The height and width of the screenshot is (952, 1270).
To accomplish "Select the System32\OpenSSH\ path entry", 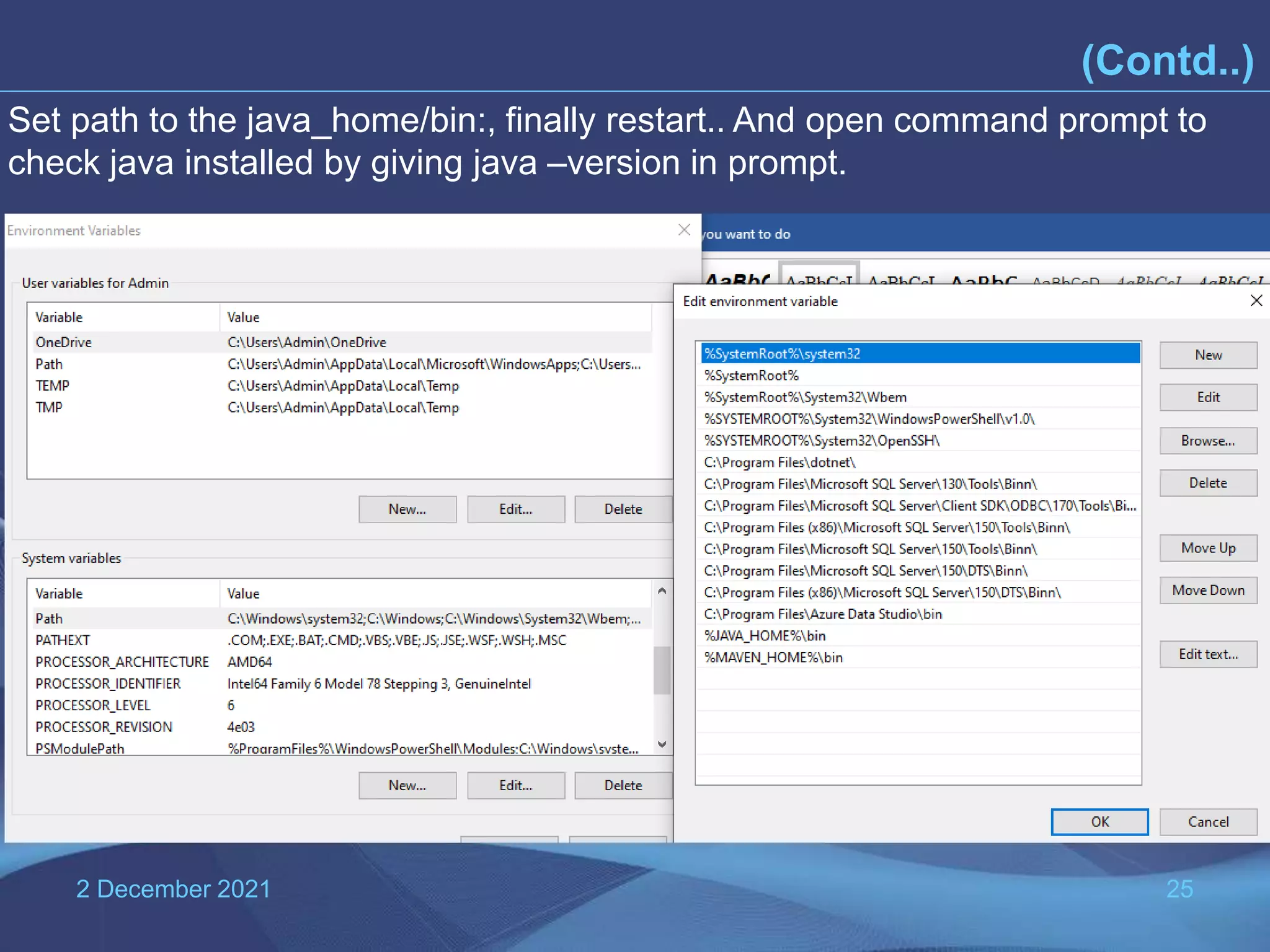I will coord(920,441).
